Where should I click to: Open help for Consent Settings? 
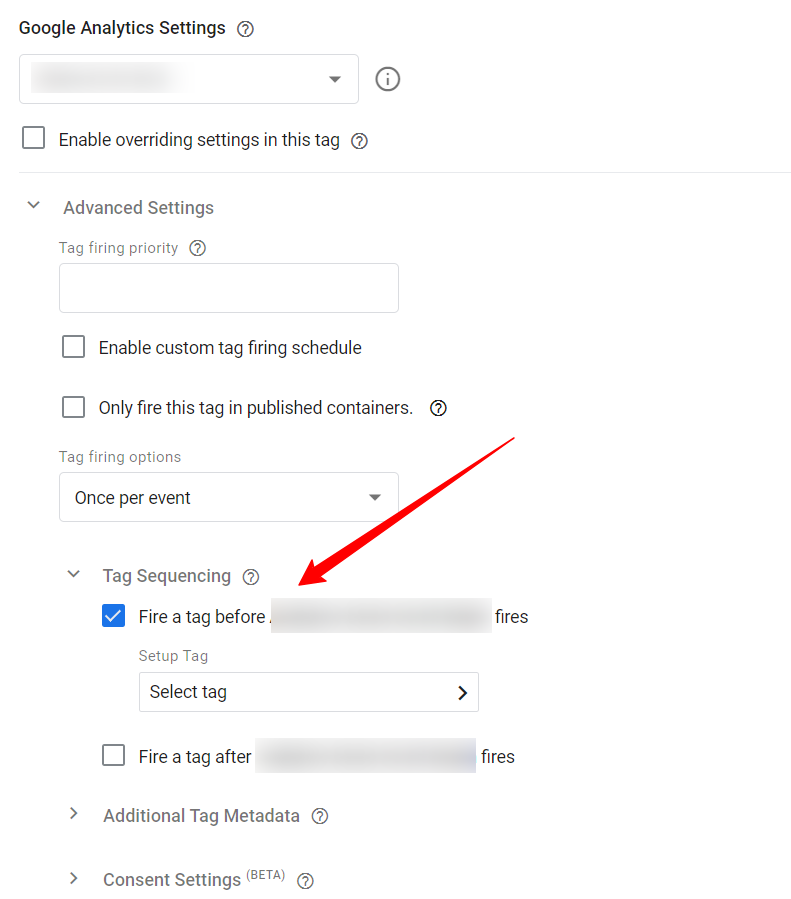[x=306, y=881]
